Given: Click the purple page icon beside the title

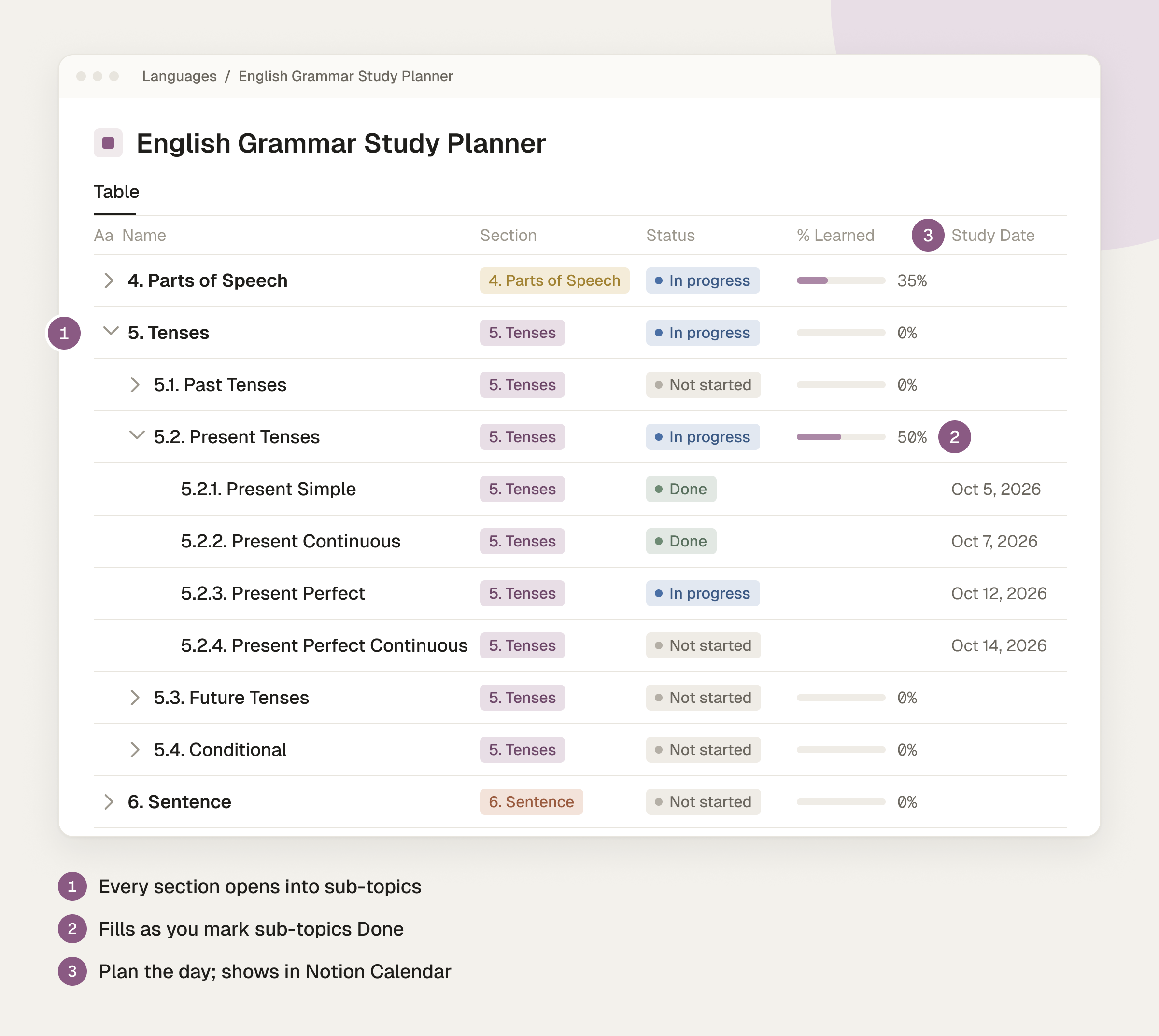Looking at the screenshot, I should click(x=108, y=143).
